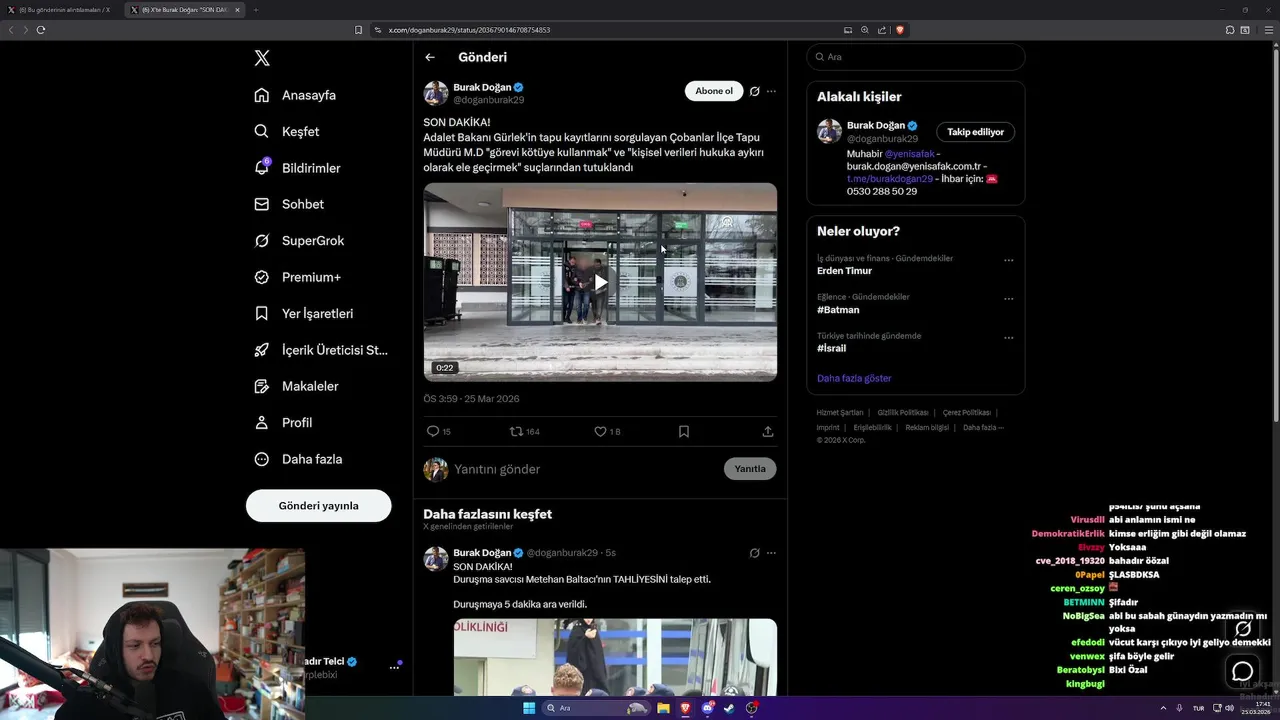This screenshot has height=720, width=1280.
Task: Open SuperGrok from sidebar
Action: point(299,241)
